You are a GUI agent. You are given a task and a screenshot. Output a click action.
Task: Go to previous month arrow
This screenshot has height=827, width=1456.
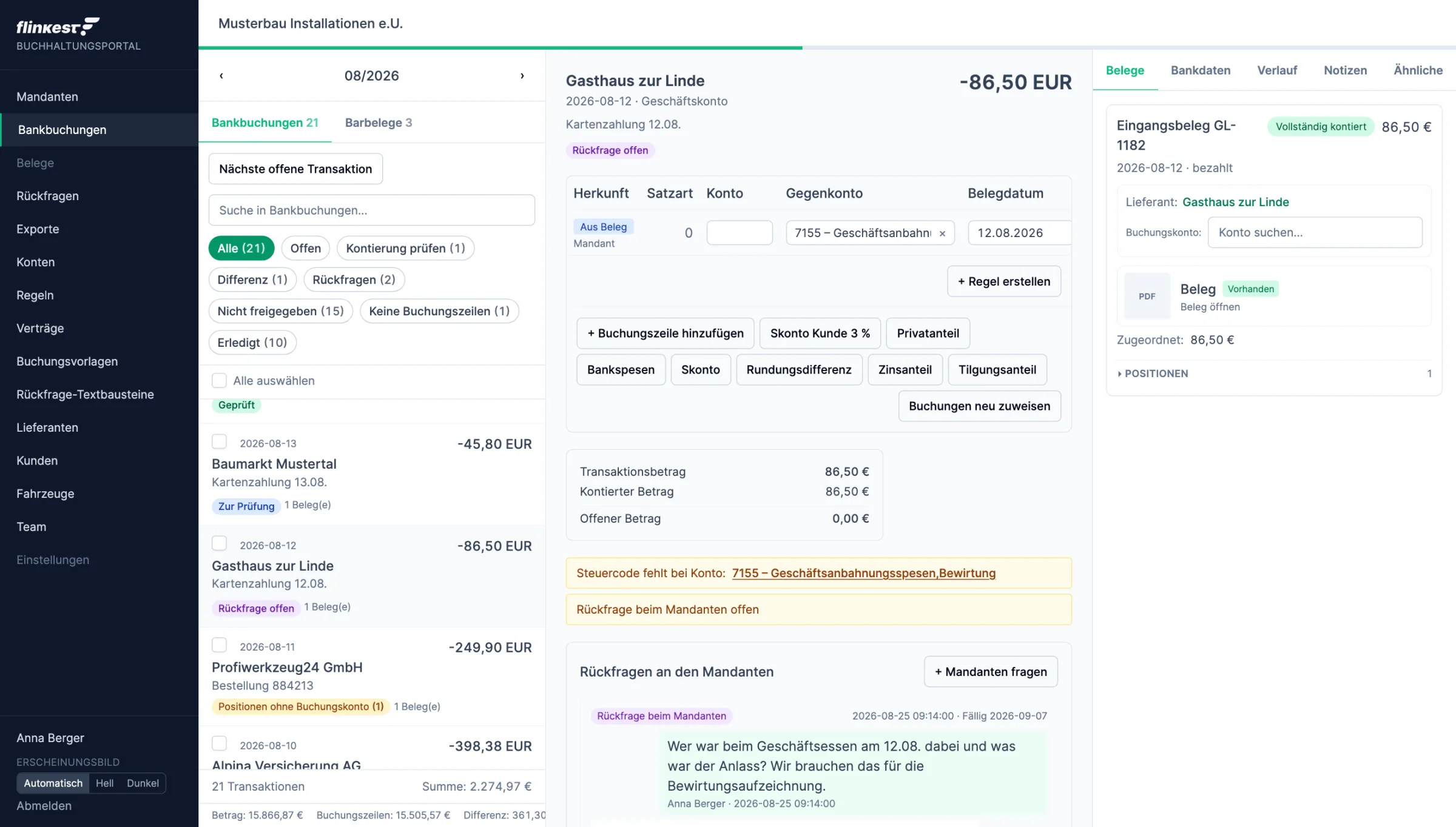tap(221, 76)
